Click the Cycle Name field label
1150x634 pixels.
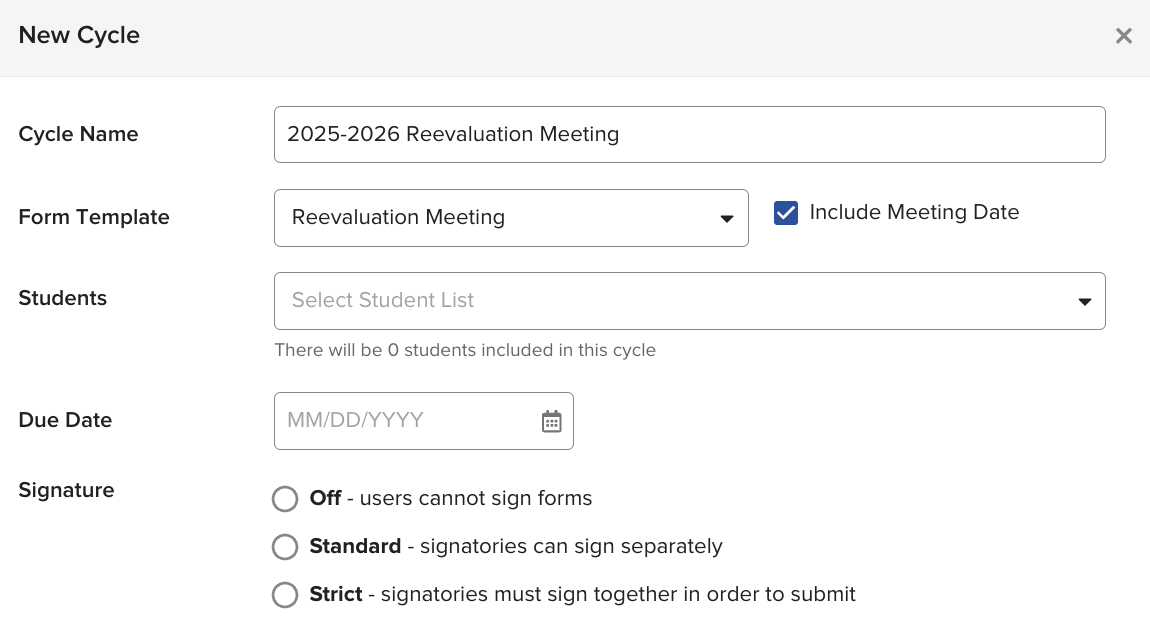(x=78, y=134)
